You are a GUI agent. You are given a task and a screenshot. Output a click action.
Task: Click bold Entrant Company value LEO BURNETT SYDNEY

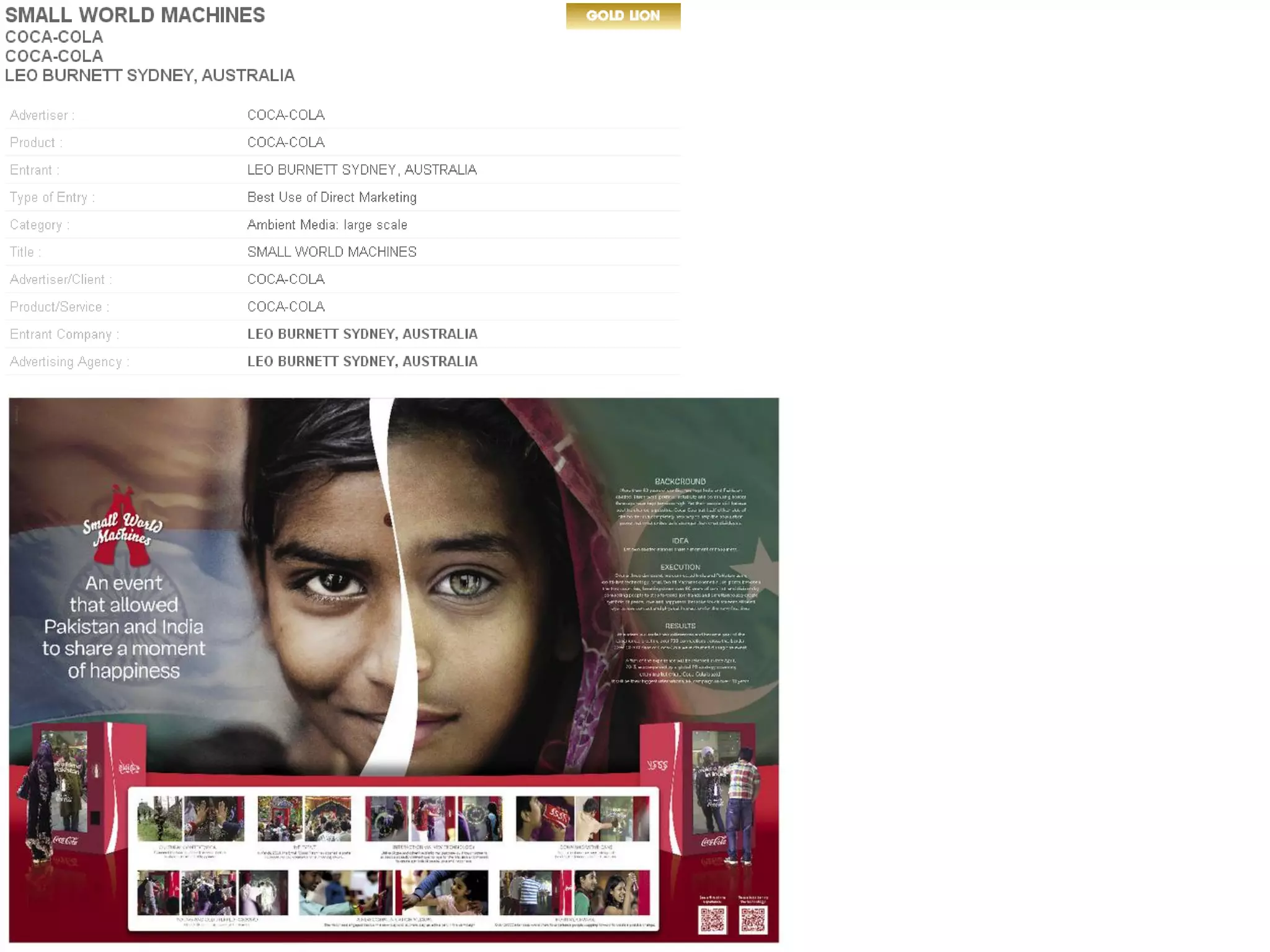362,334
